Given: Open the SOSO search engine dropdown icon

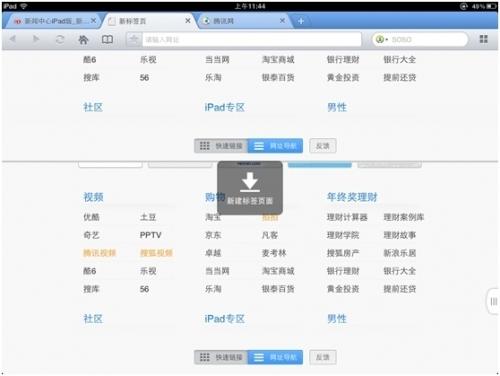Looking at the screenshot, I should (381, 39).
